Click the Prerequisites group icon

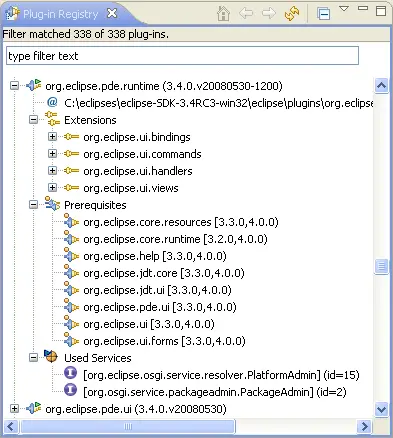click(52, 204)
